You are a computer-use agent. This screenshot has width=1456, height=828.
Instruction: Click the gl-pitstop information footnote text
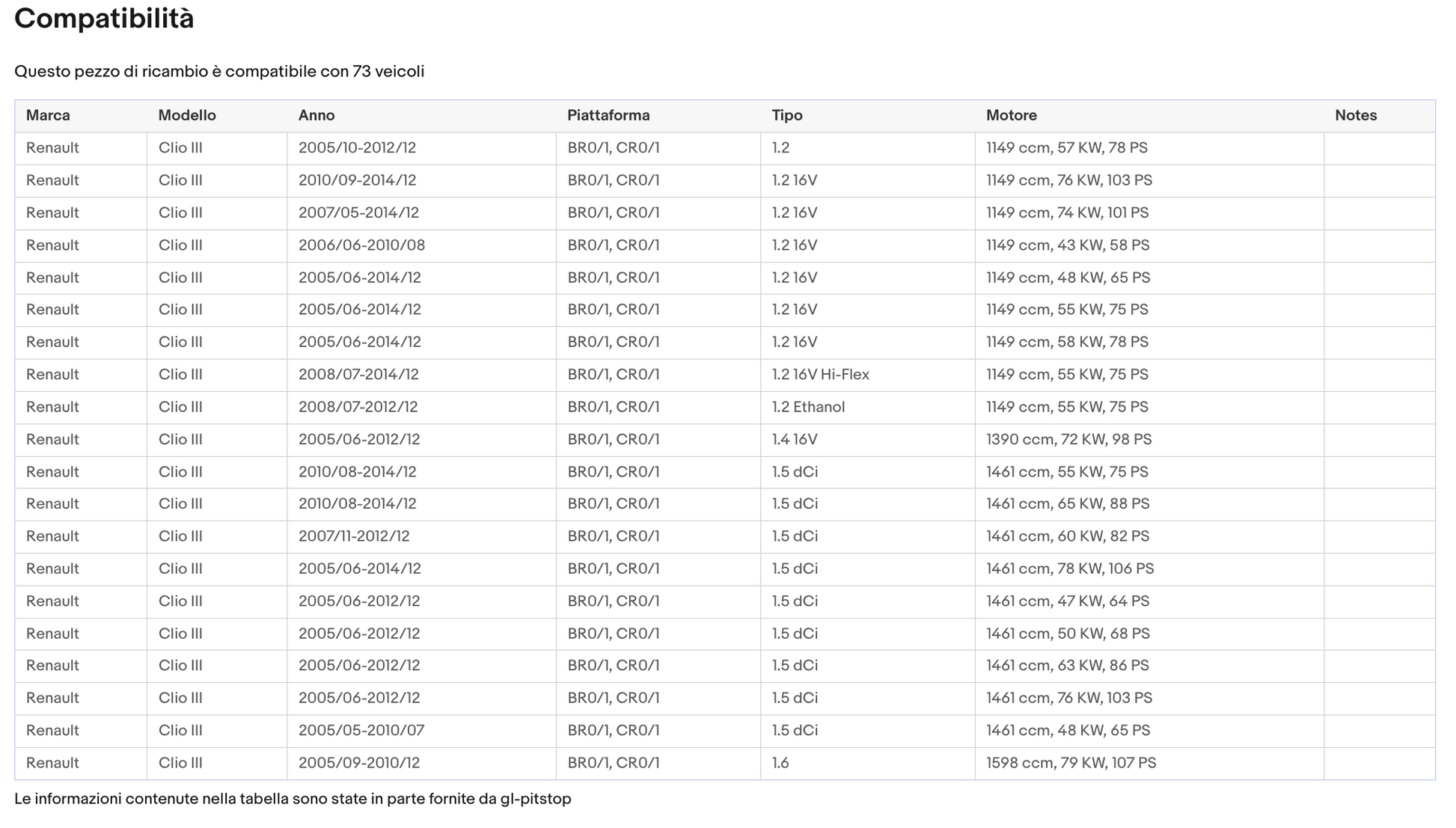click(x=293, y=799)
